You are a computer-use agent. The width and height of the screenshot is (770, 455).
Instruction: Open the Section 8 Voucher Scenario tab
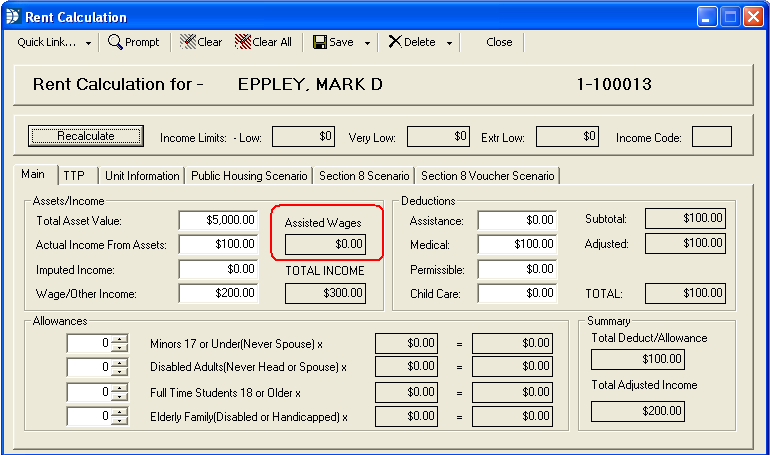coord(488,176)
